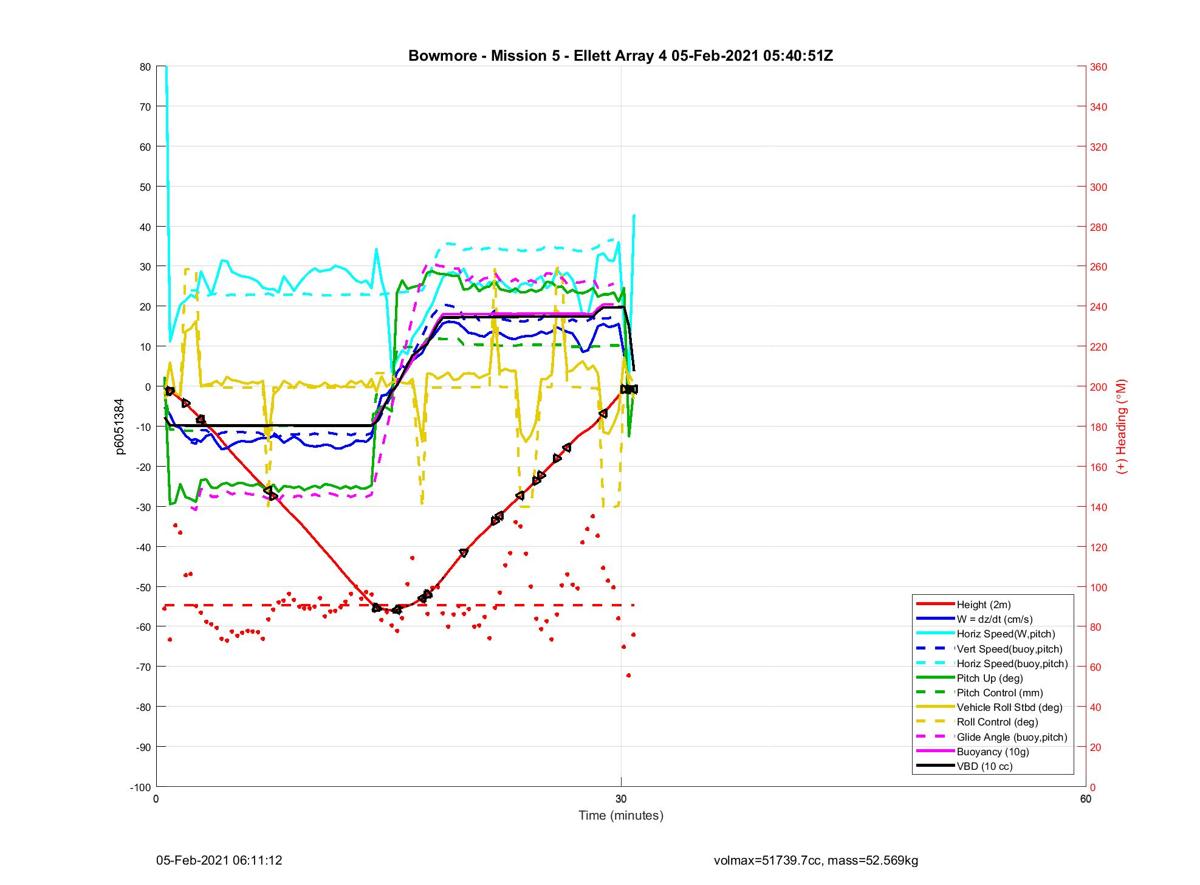Select the 'Roll Control (deg)' legend label
This screenshot has width=1200, height=885.
pos(998,722)
